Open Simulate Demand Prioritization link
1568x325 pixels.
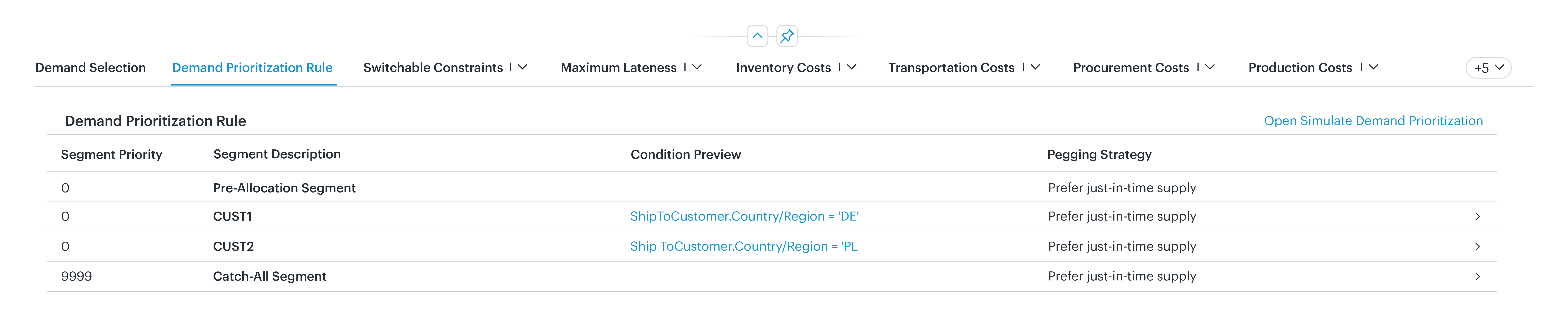(x=1373, y=121)
